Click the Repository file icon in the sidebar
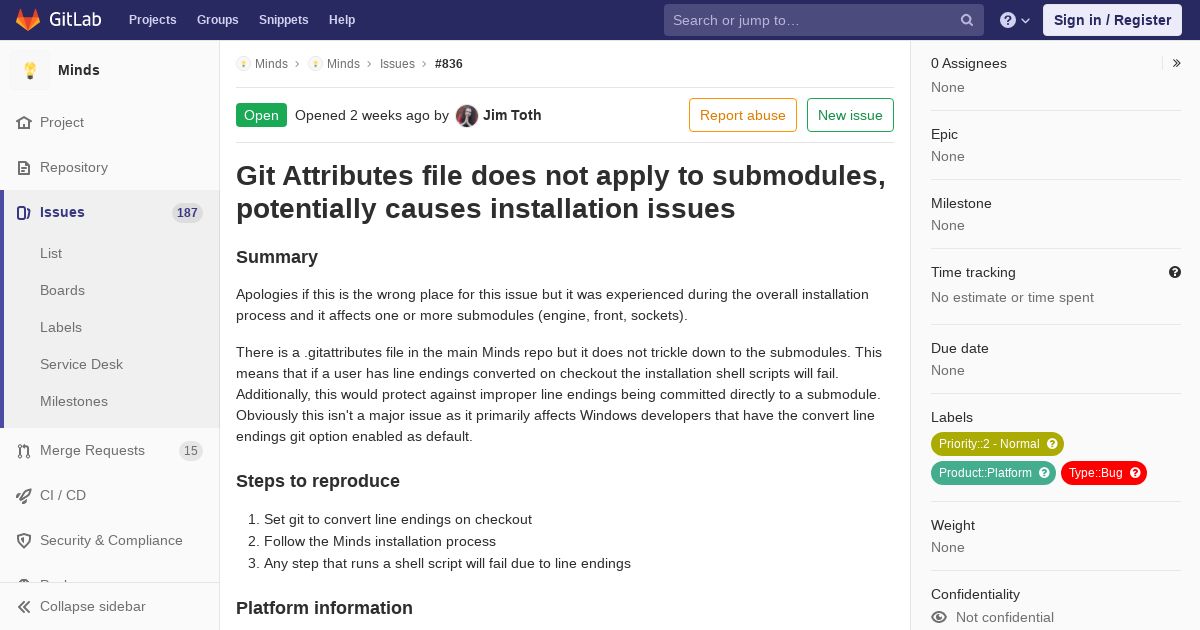The height and width of the screenshot is (630, 1200). [24, 168]
